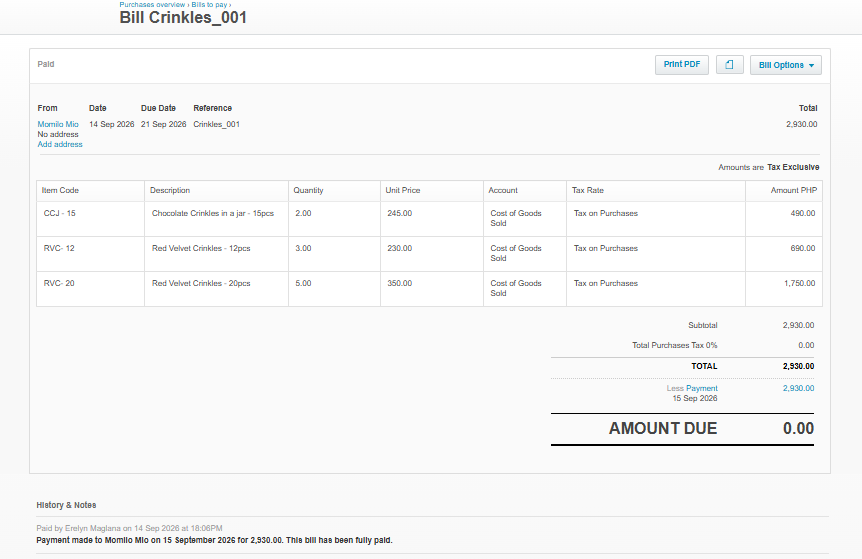862x559 pixels.
Task: Select the RVC- 20 item code cell
Action: click(91, 289)
